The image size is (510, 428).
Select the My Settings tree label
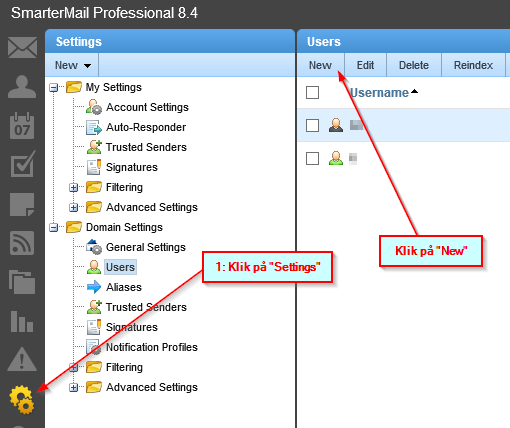pos(114,87)
